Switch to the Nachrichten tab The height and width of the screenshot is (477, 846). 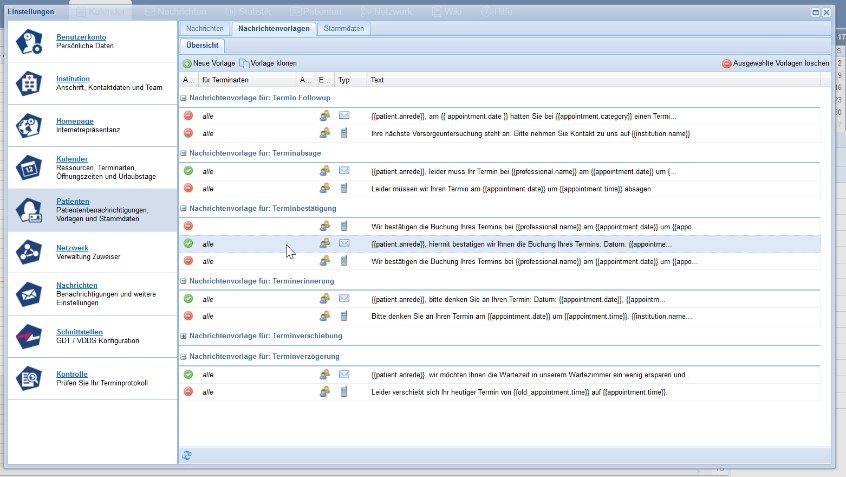(x=205, y=29)
